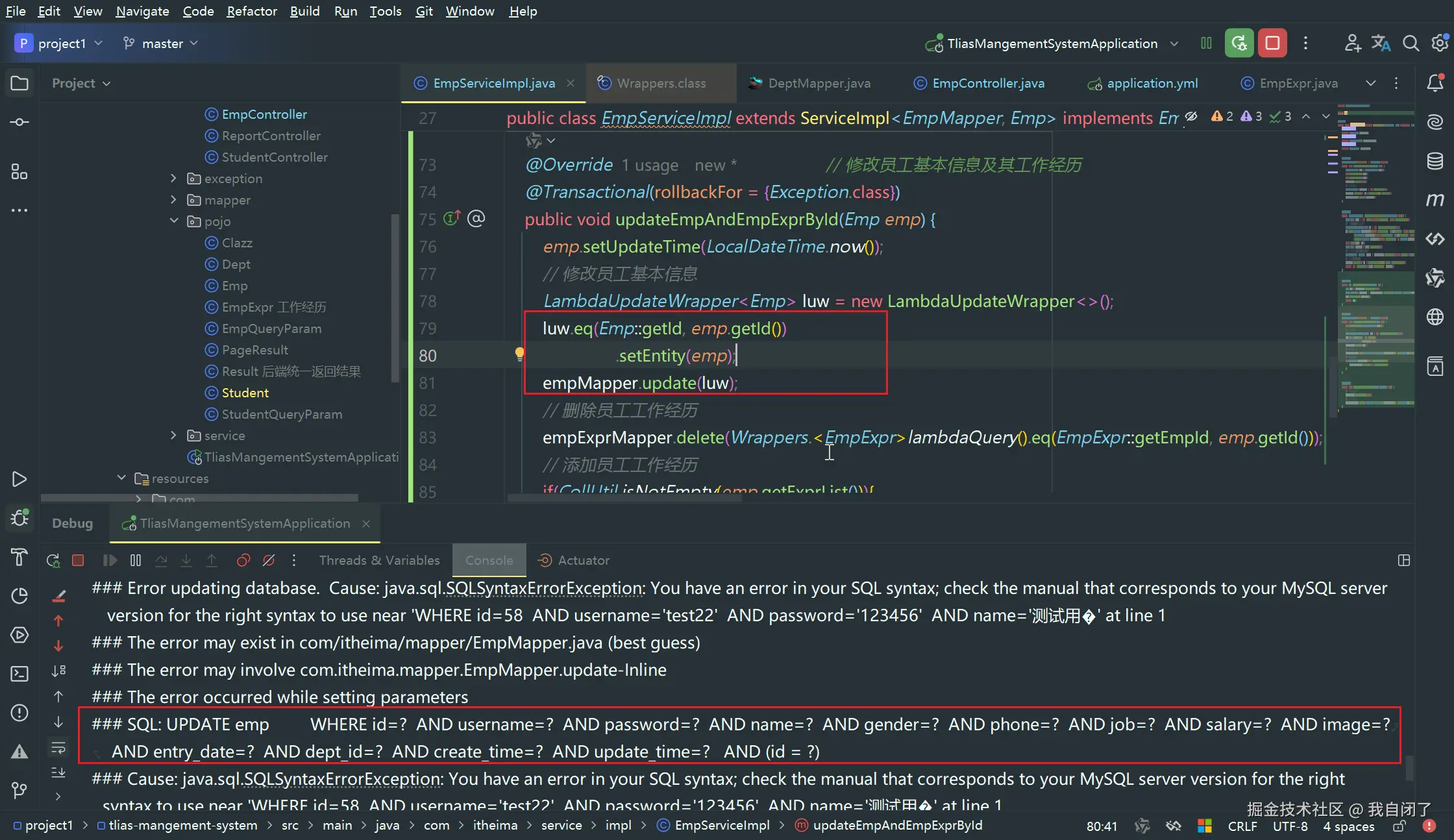Collapse the pojo folder

(x=173, y=221)
